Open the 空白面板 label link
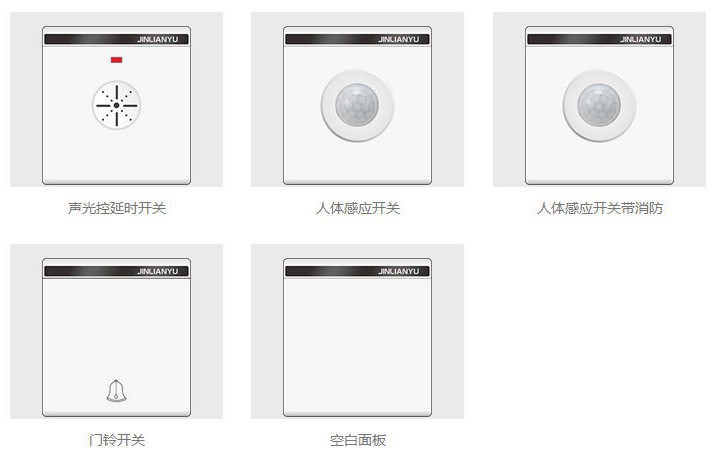Screen dimensions: 720x465 point(358,440)
